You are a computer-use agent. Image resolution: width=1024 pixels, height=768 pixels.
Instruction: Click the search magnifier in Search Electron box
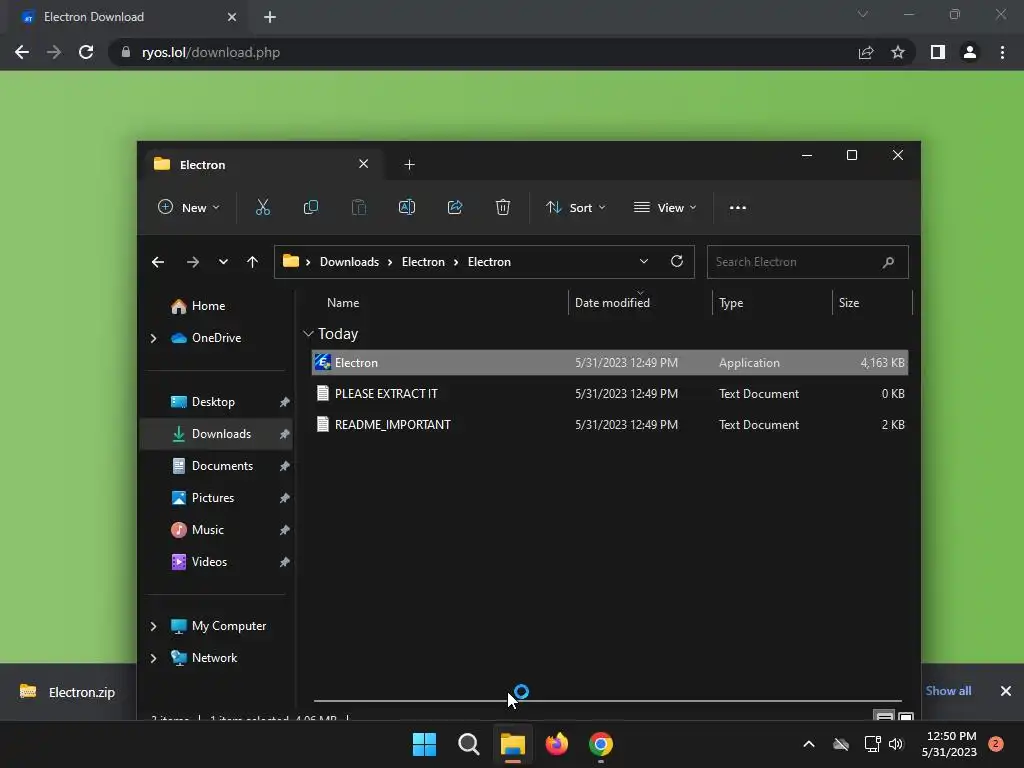click(888, 262)
